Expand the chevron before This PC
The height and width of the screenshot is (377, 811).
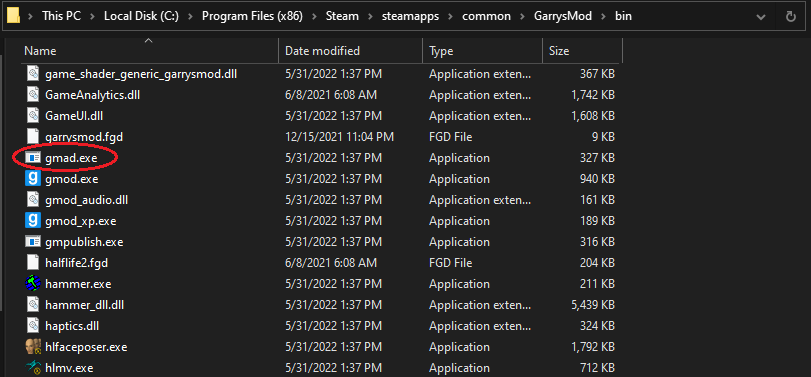(31, 17)
